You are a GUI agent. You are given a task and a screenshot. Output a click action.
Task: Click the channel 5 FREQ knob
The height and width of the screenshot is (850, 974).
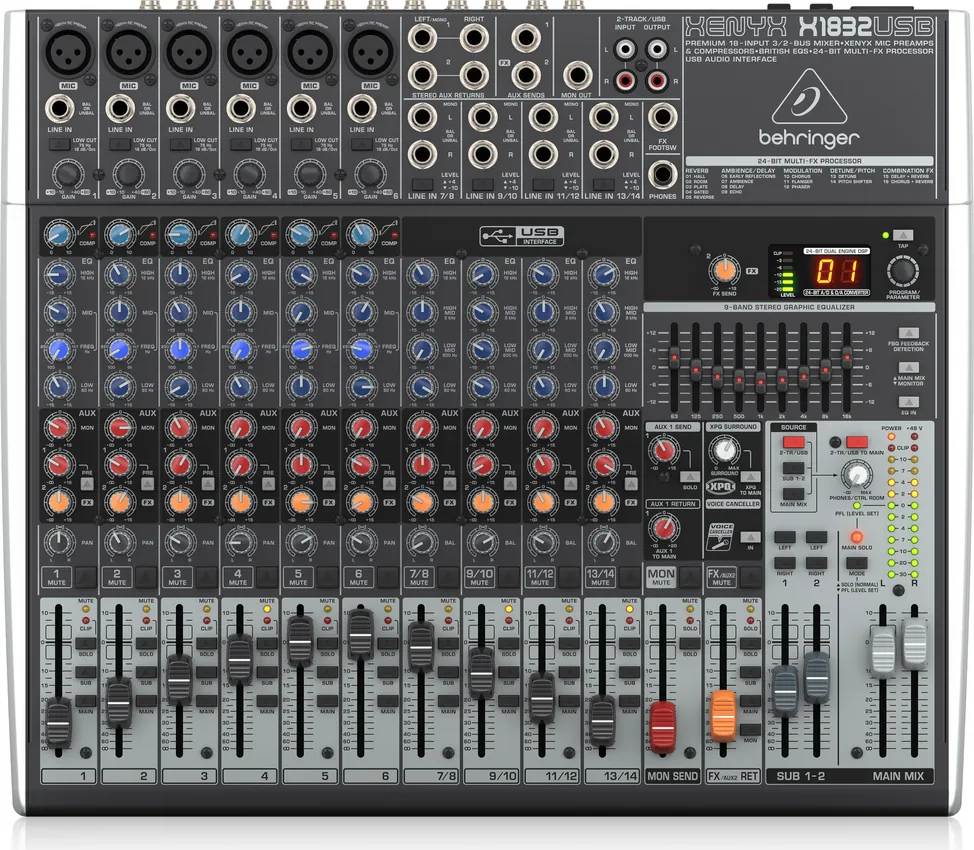(301, 350)
